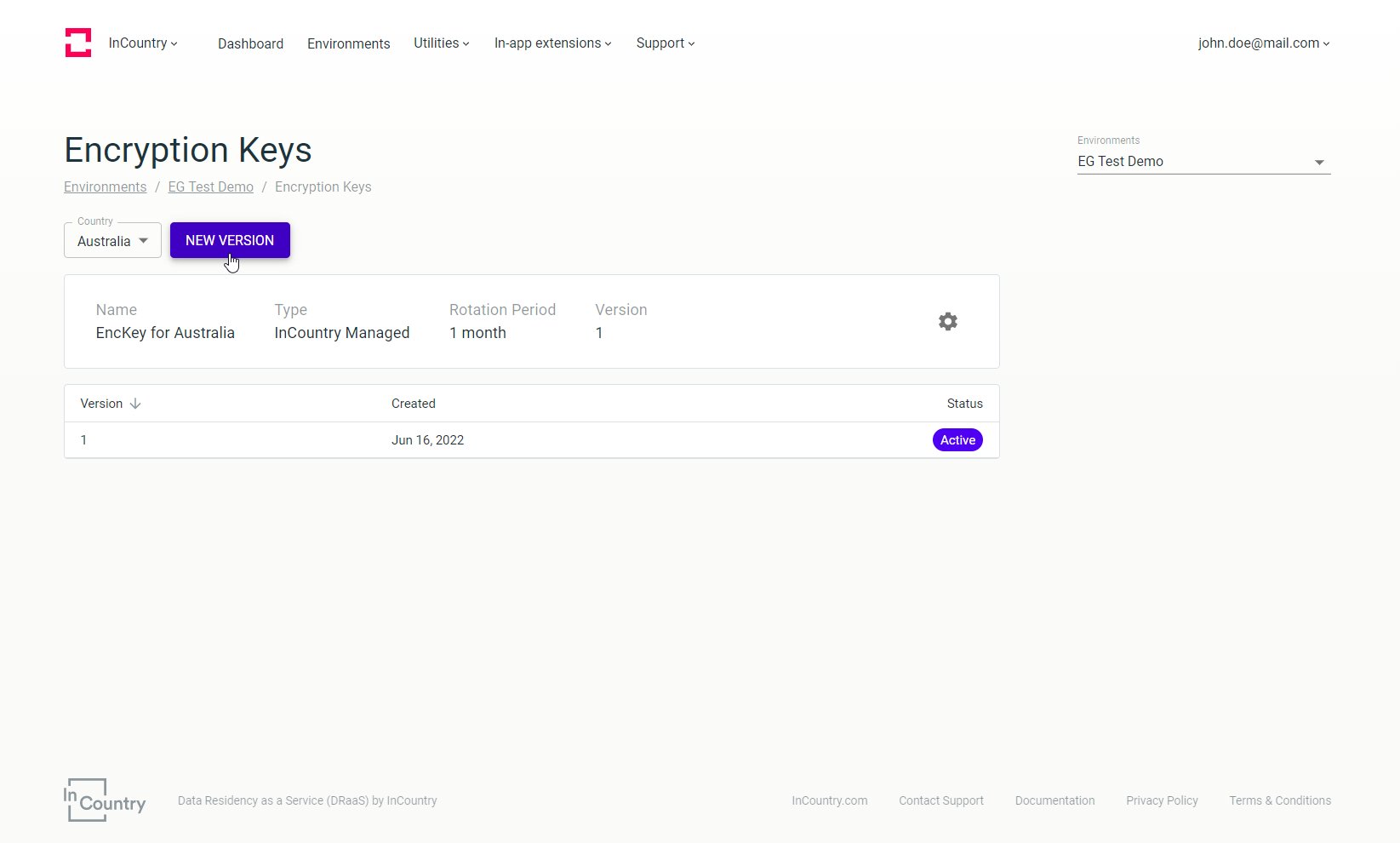
Task: Click InCountry Managed type value
Action: pos(342,333)
